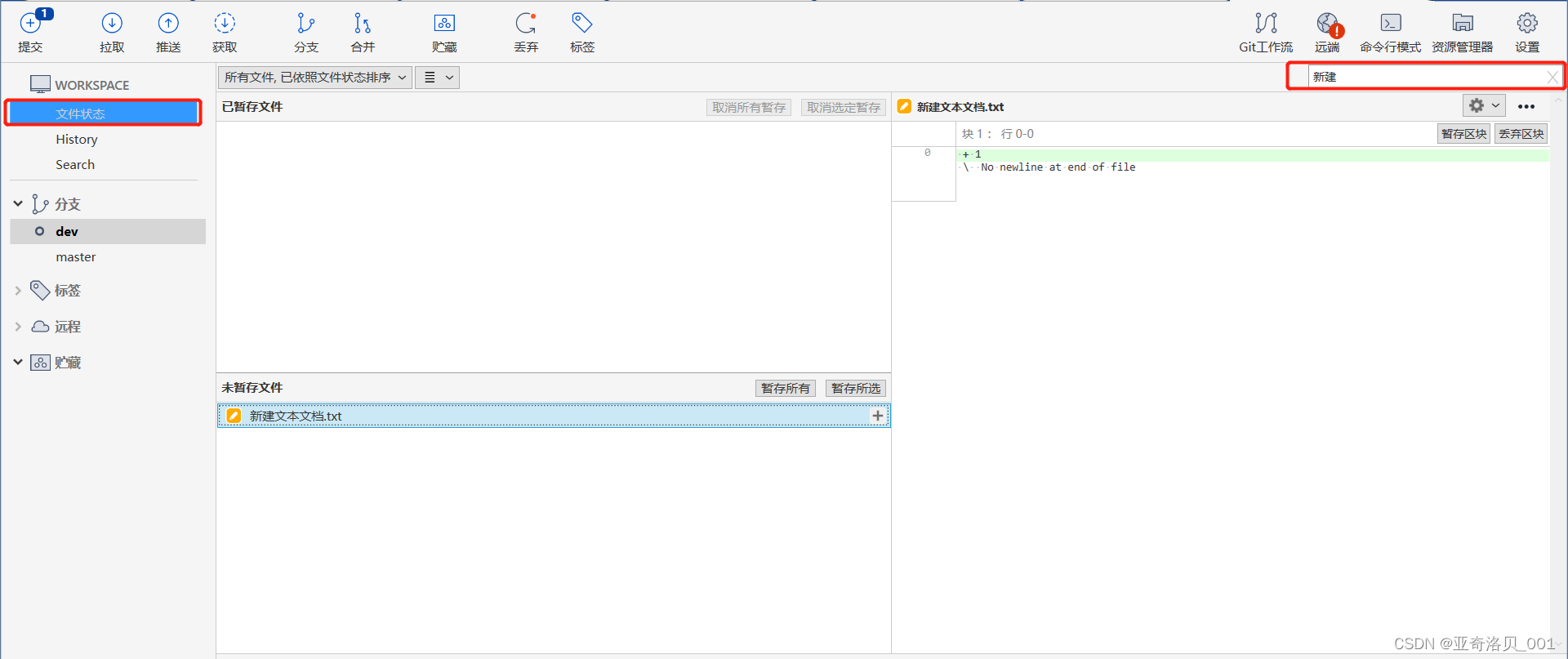Click the branch icon beside 分支 in sidebar
Screen dimensions: 1568x659
[x=40, y=203]
